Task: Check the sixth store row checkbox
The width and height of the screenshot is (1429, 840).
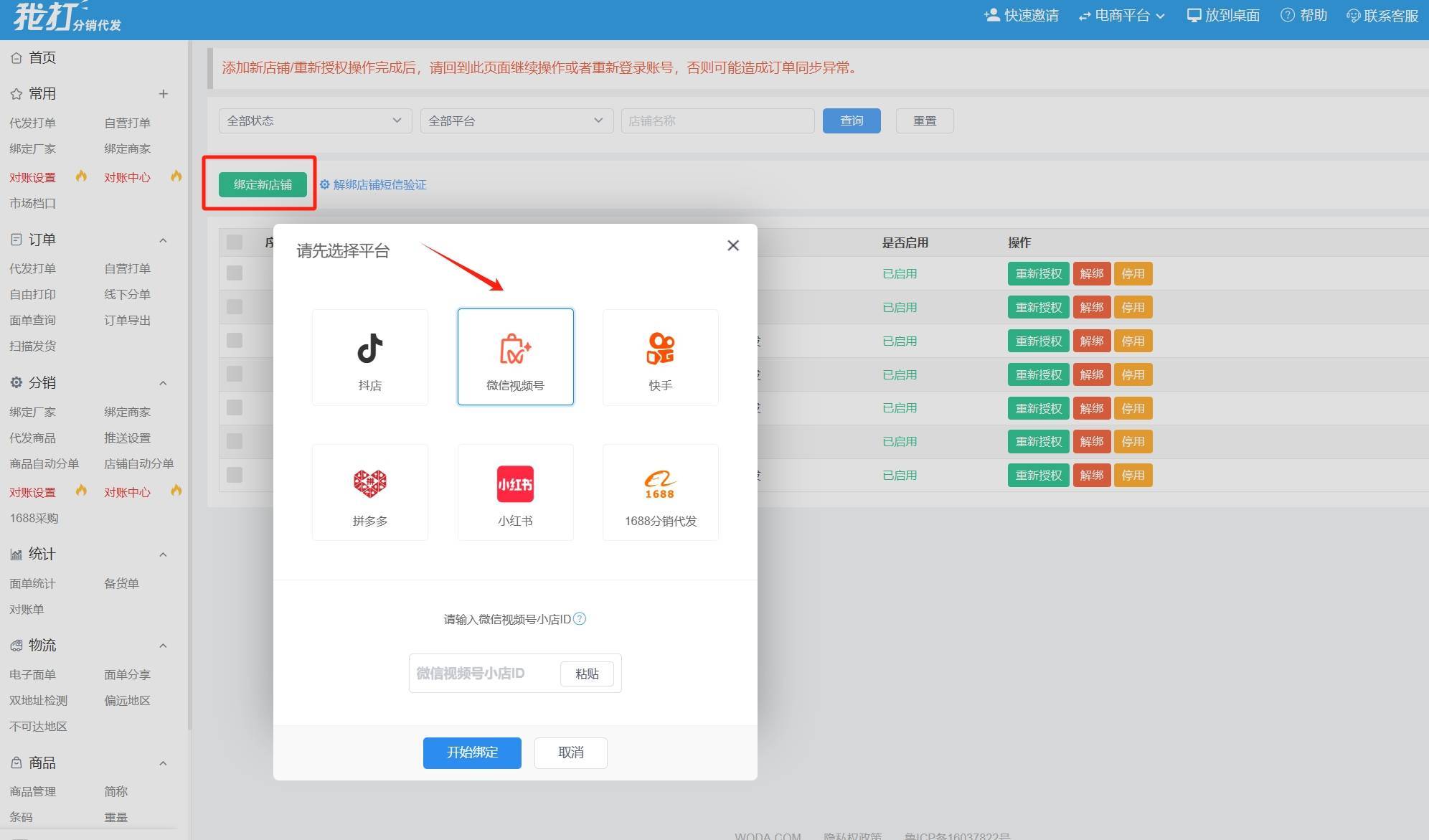Action: pyautogui.click(x=235, y=441)
